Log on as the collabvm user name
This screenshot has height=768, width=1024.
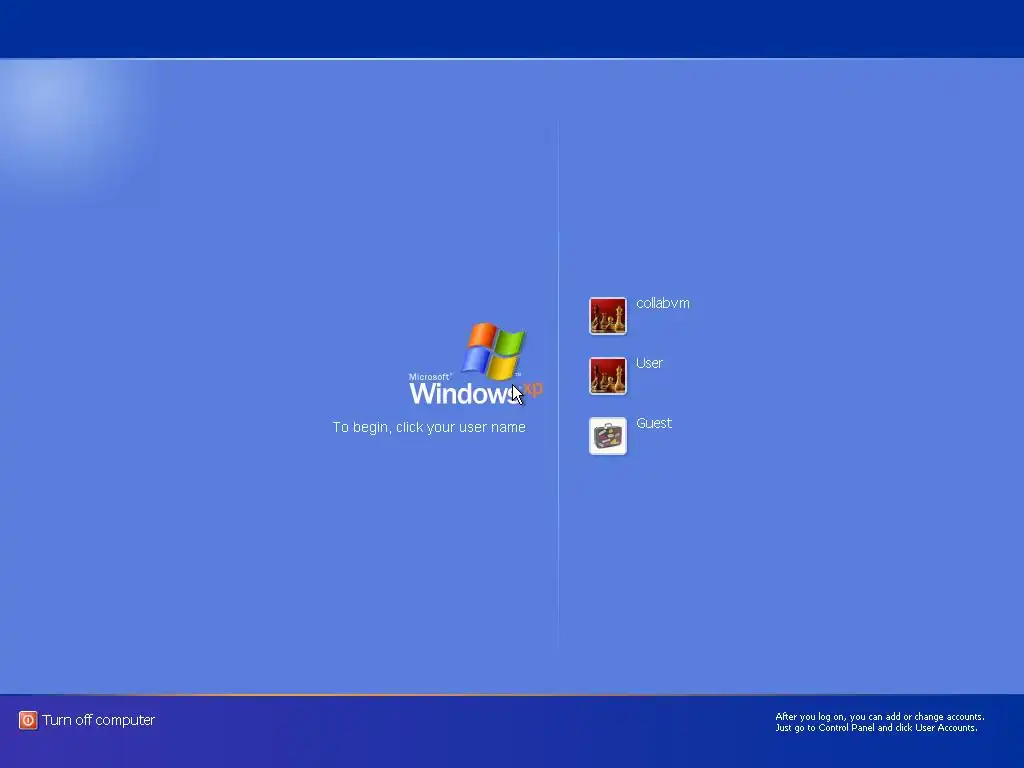pos(662,303)
